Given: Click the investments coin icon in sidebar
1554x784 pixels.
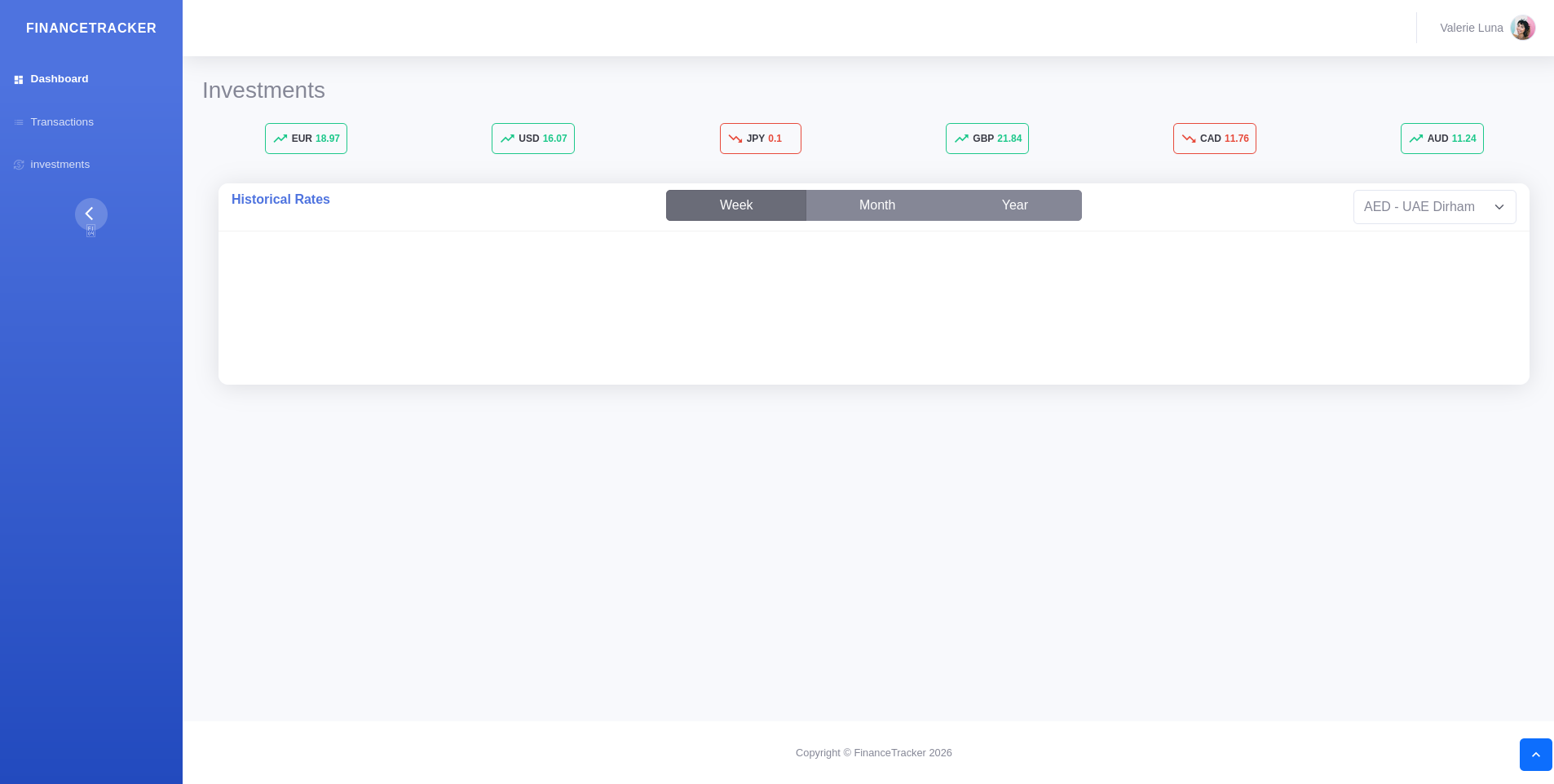Looking at the screenshot, I should (19, 165).
